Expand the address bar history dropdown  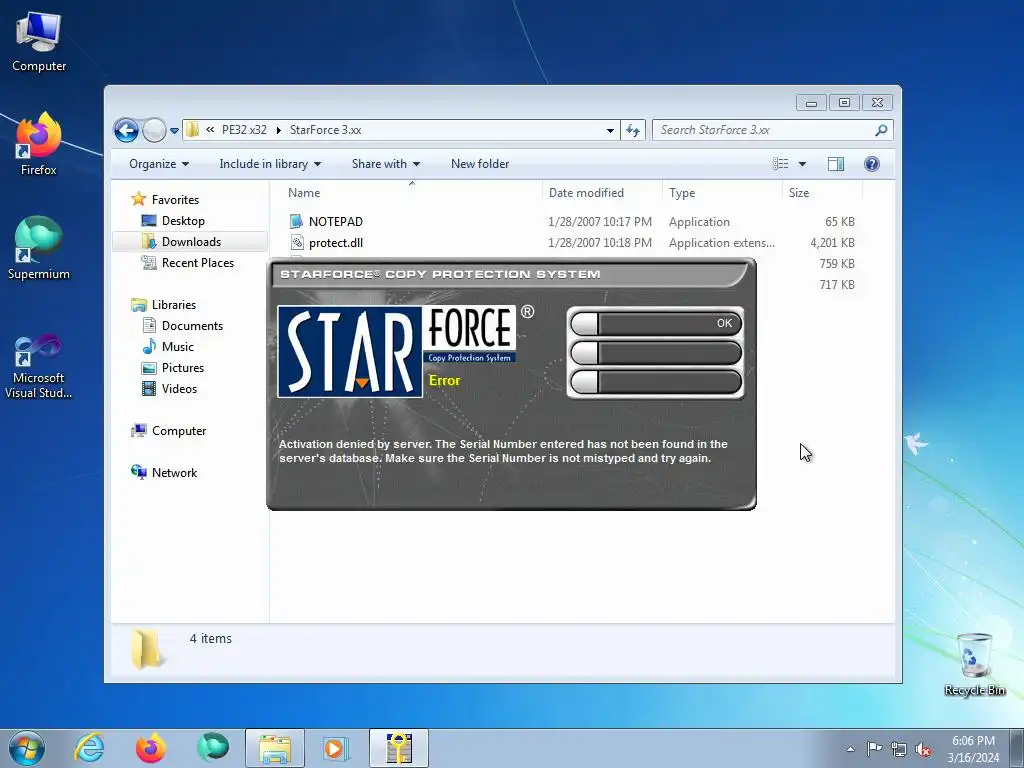click(x=610, y=131)
